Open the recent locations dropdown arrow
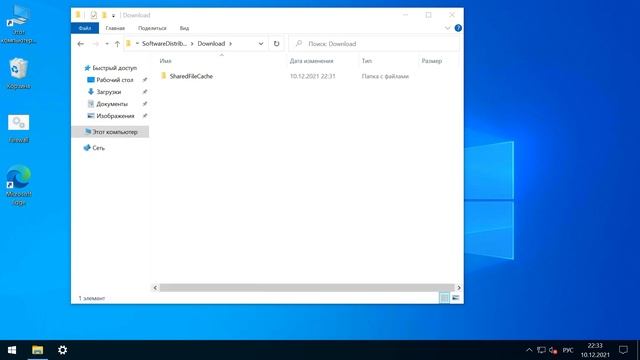 coord(107,44)
